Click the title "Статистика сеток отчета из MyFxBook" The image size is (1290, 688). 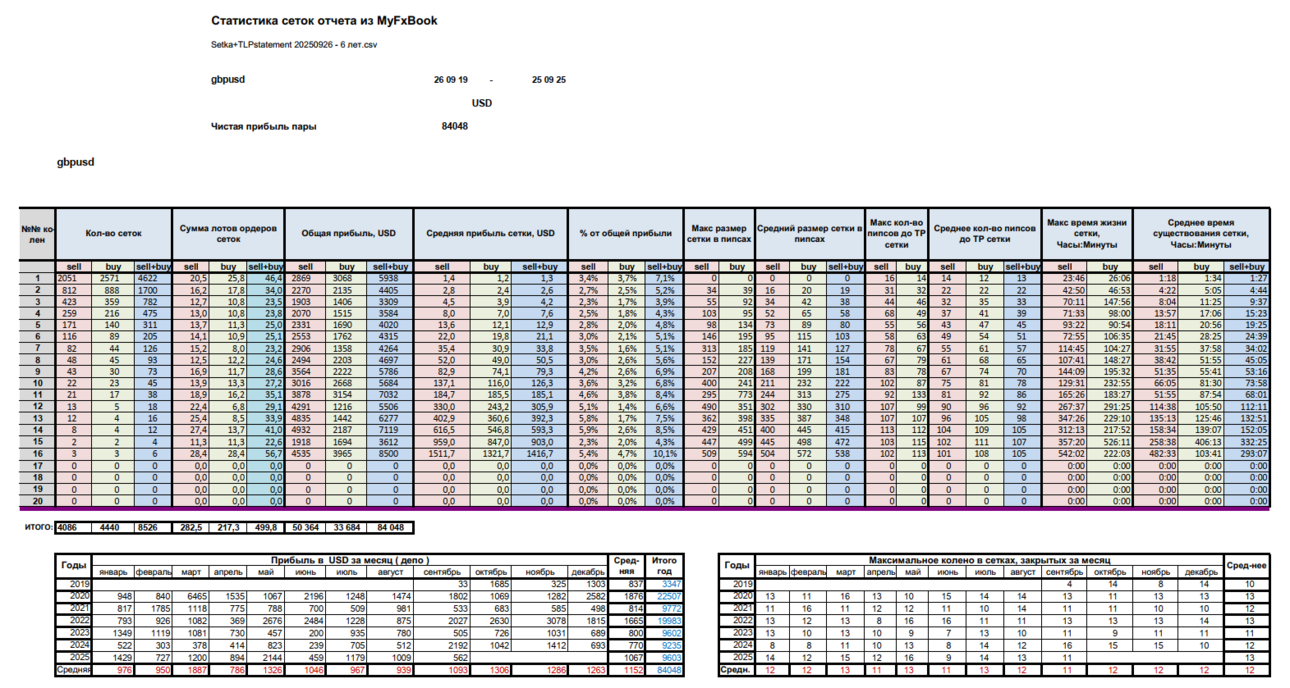[x=324, y=21]
